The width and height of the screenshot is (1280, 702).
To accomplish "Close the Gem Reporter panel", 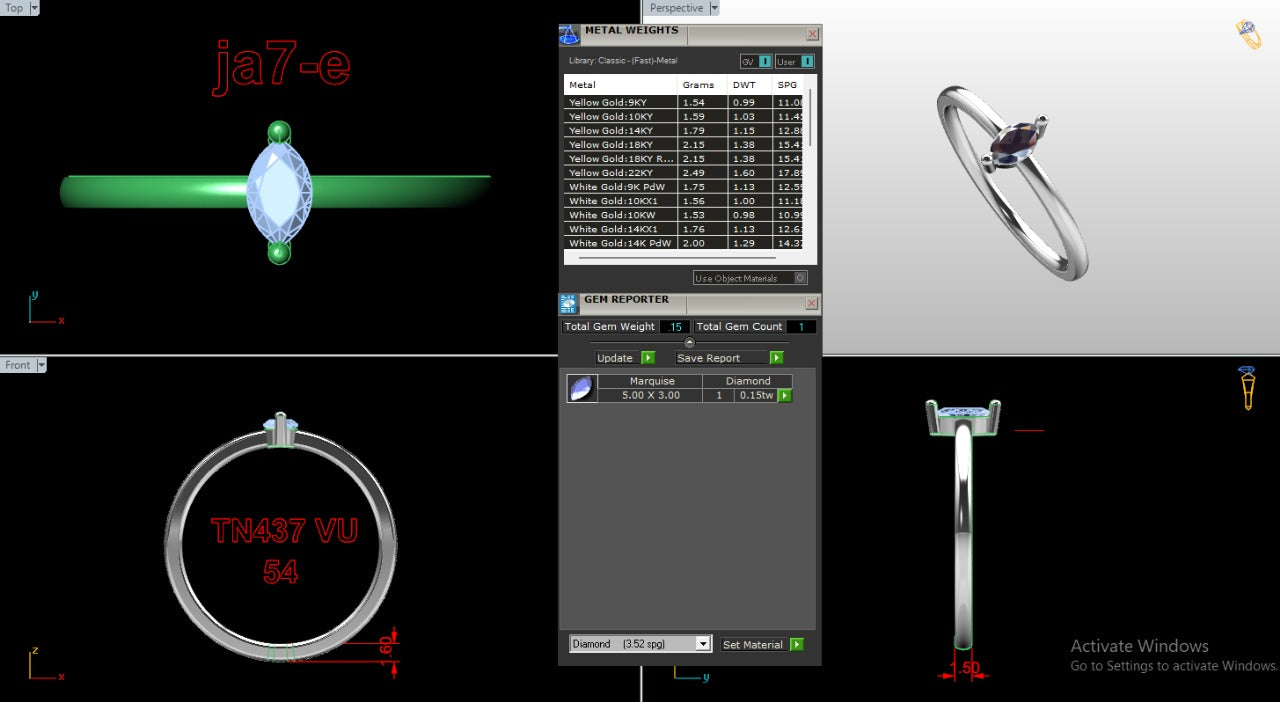I will 812,303.
